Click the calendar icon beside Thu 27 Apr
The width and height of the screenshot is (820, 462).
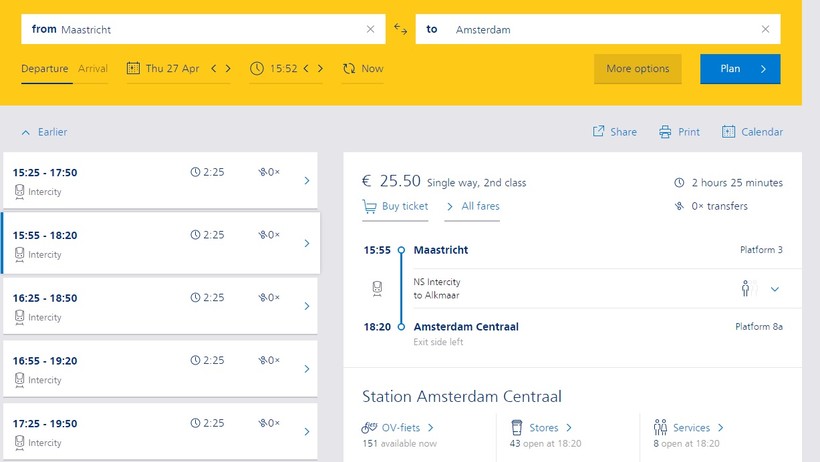point(133,69)
